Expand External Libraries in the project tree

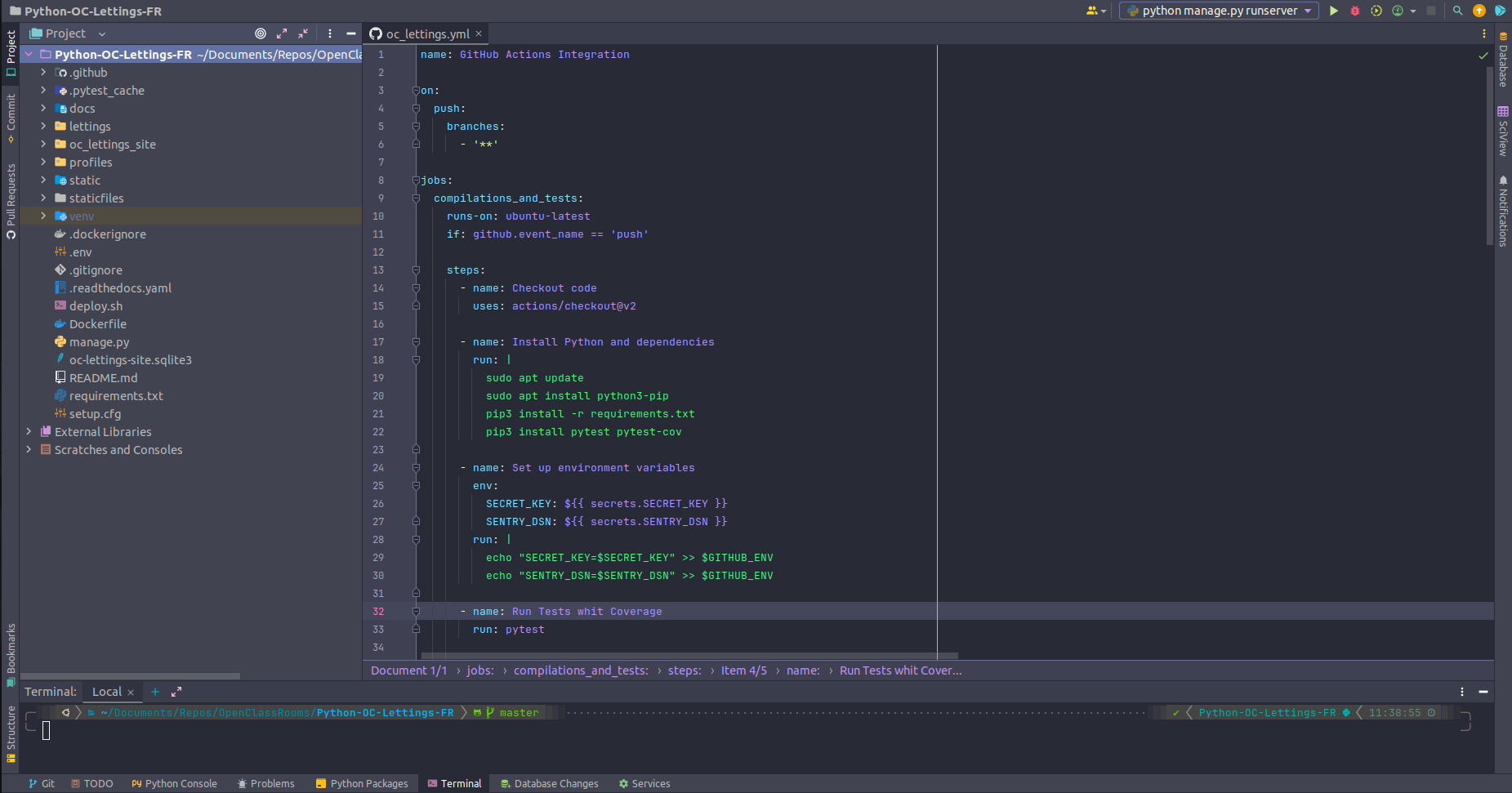coord(29,431)
